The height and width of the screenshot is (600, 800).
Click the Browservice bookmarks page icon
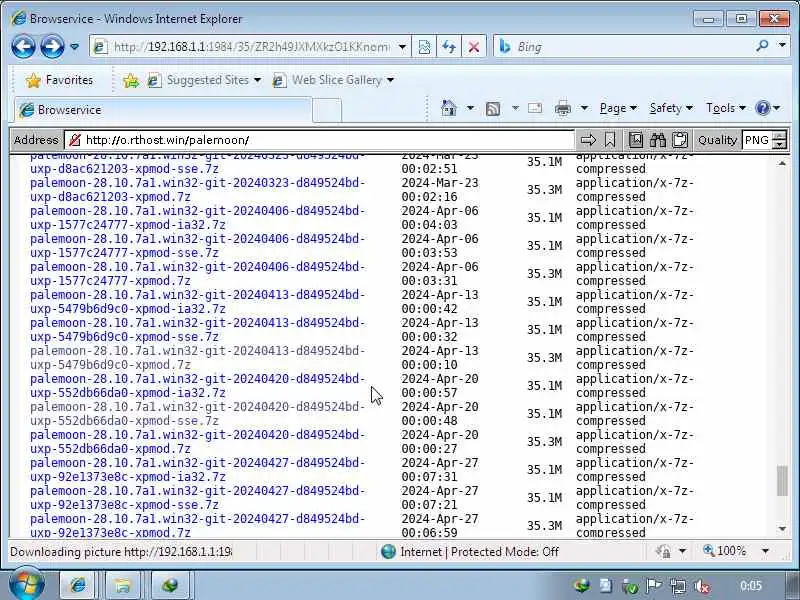tap(636, 140)
